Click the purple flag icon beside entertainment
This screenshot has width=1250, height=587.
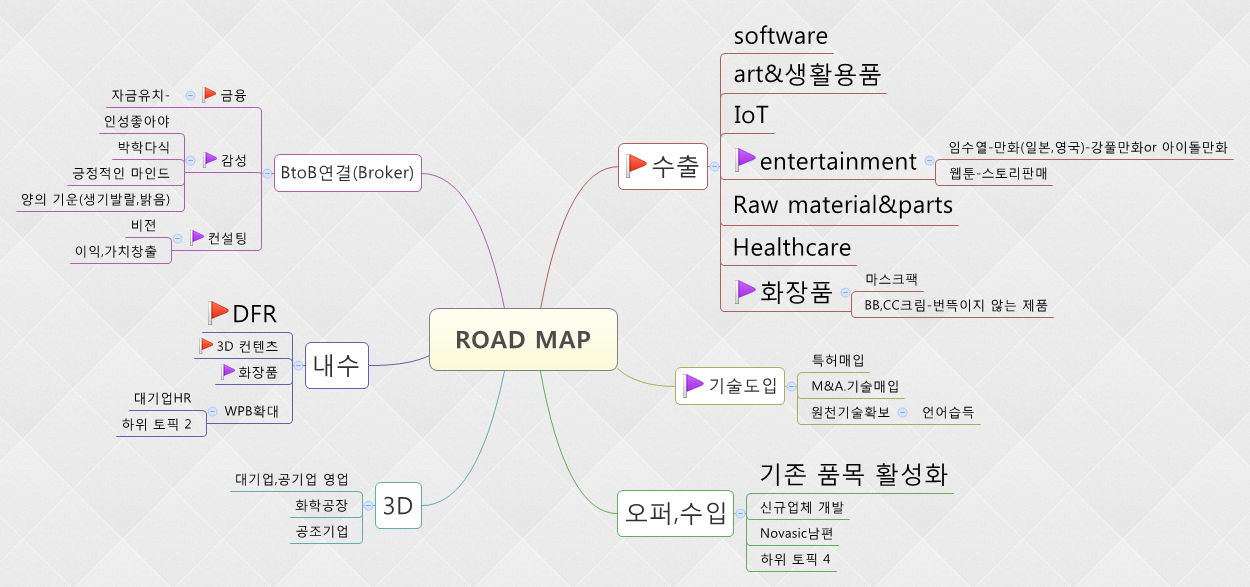click(x=745, y=160)
